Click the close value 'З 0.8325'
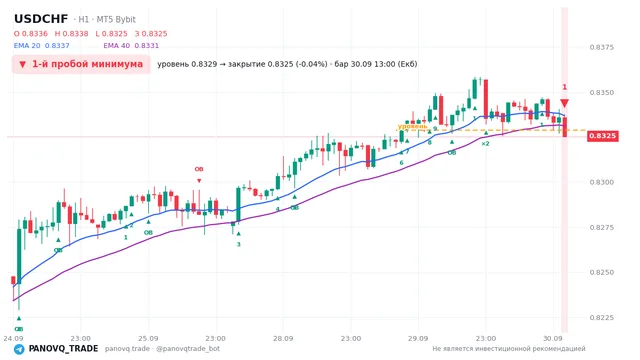This screenshot has height=360, width=640. tap(151, 33)
